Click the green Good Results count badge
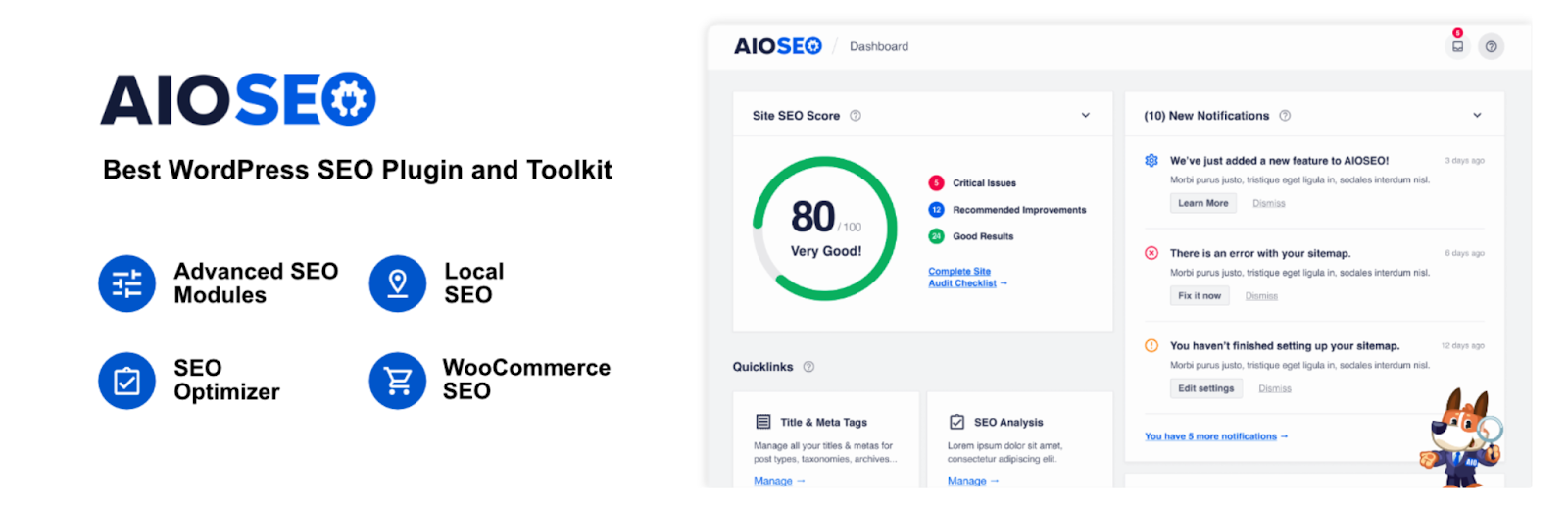Image resolution: width=1568 pixels, height=512 pixels. [936, 236]
